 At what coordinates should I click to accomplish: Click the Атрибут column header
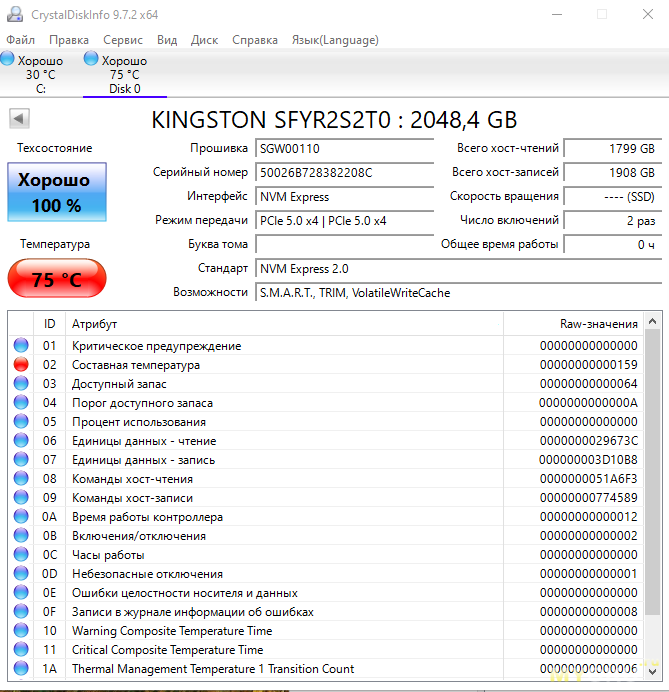click(95, 324)
